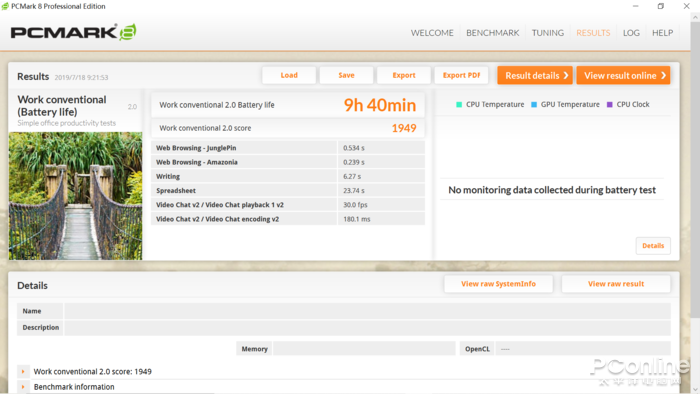The width and height of the screenshot is (700, 394).
Task: Switch to the BENCHMARK tab
Action: tap(492, 33)
